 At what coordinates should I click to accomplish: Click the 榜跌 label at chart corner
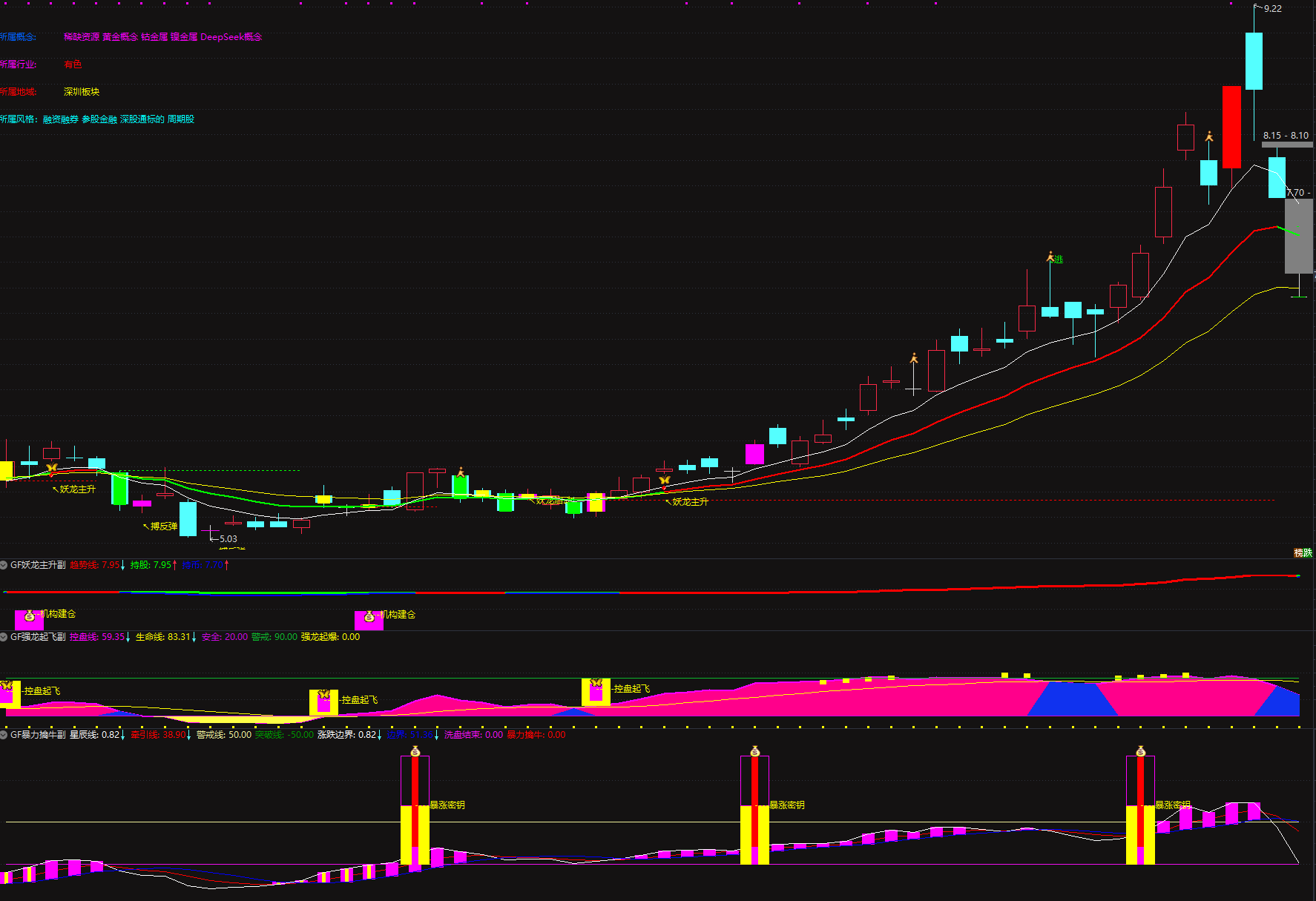coord(1303,552)
